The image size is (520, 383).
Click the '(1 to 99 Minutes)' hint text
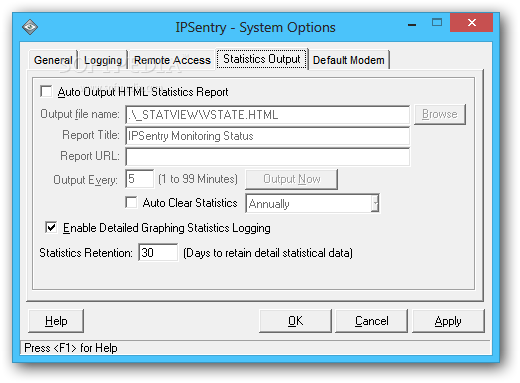(x=198, y=179)
